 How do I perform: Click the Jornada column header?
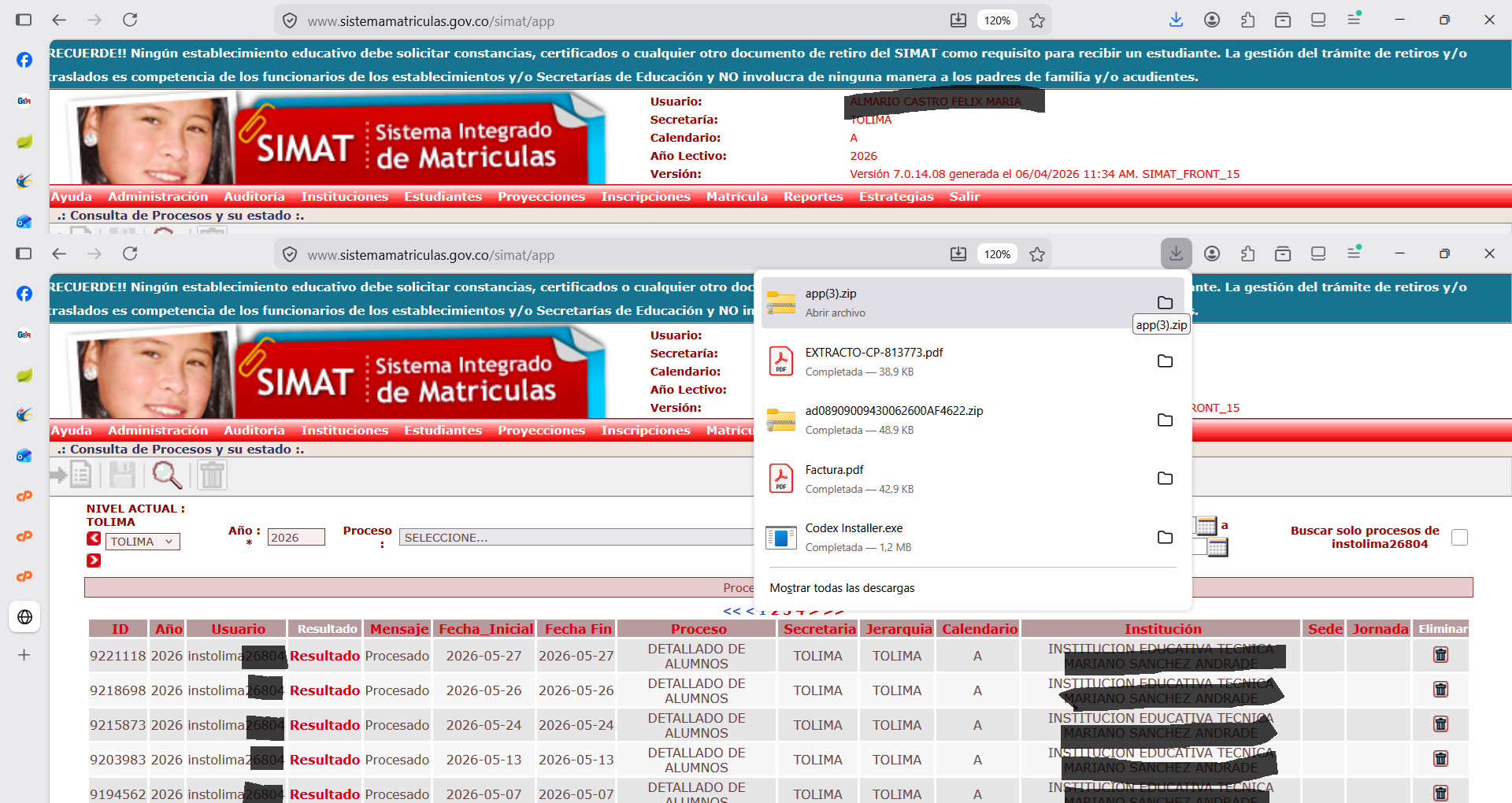1380,628
